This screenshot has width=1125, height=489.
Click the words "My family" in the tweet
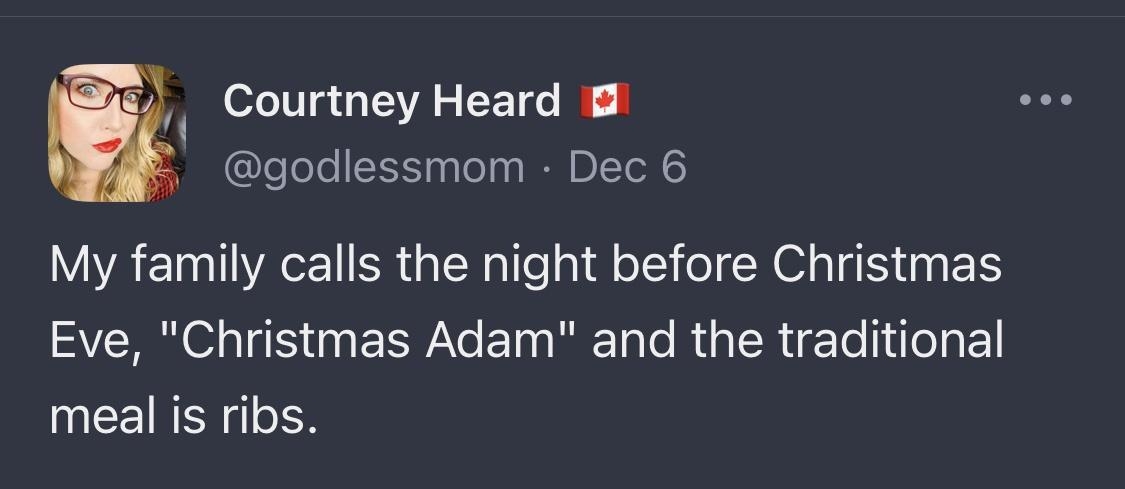click(147, 267)
